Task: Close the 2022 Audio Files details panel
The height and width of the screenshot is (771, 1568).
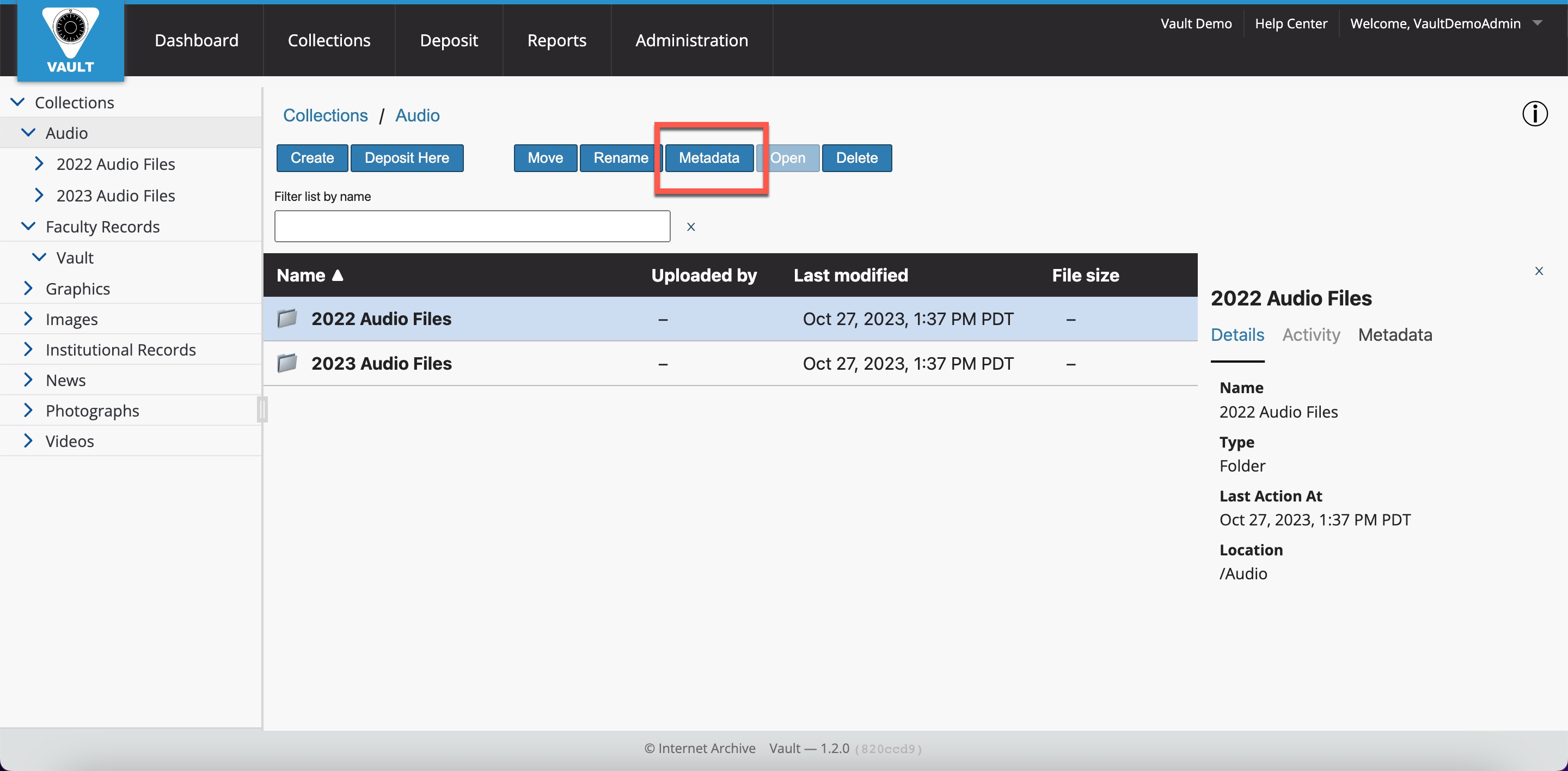Action: pyautogui.click(x=1538, y=271)
